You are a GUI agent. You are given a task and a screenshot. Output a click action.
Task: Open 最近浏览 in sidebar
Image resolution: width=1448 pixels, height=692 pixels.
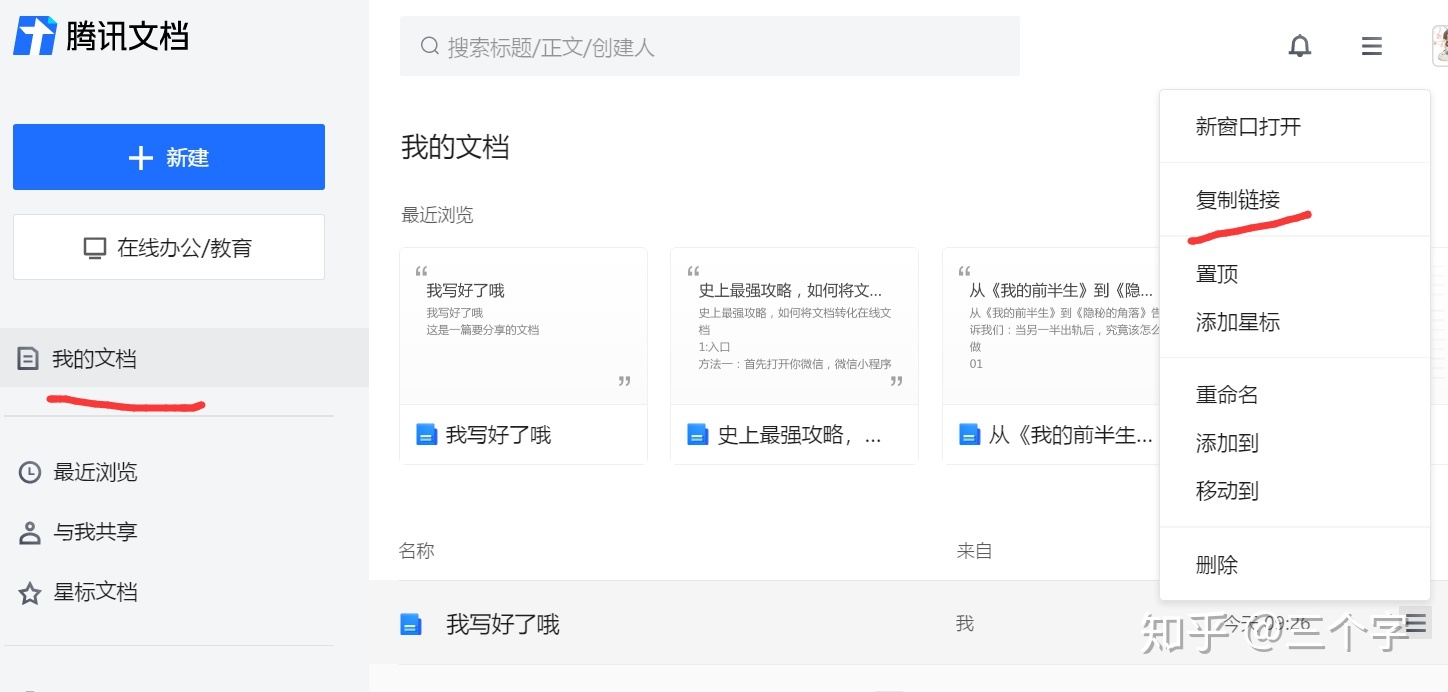coord(95,472)
